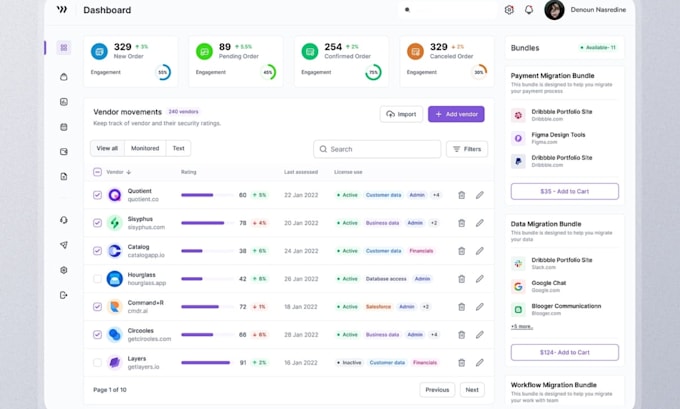Delete the Circooles vendor row
680x409 pixels.
point(461,335)
